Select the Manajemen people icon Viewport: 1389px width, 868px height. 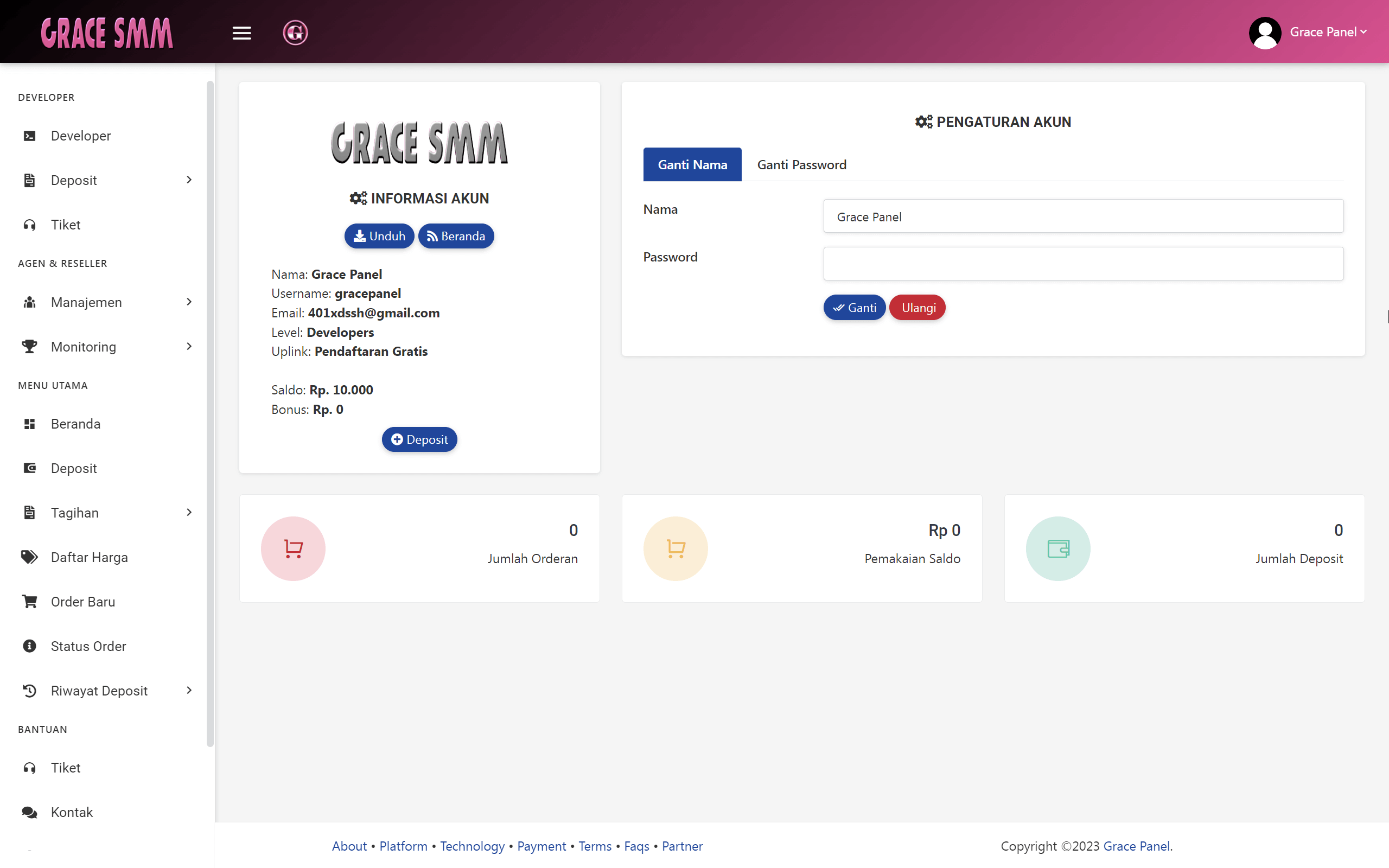point(29,302)
